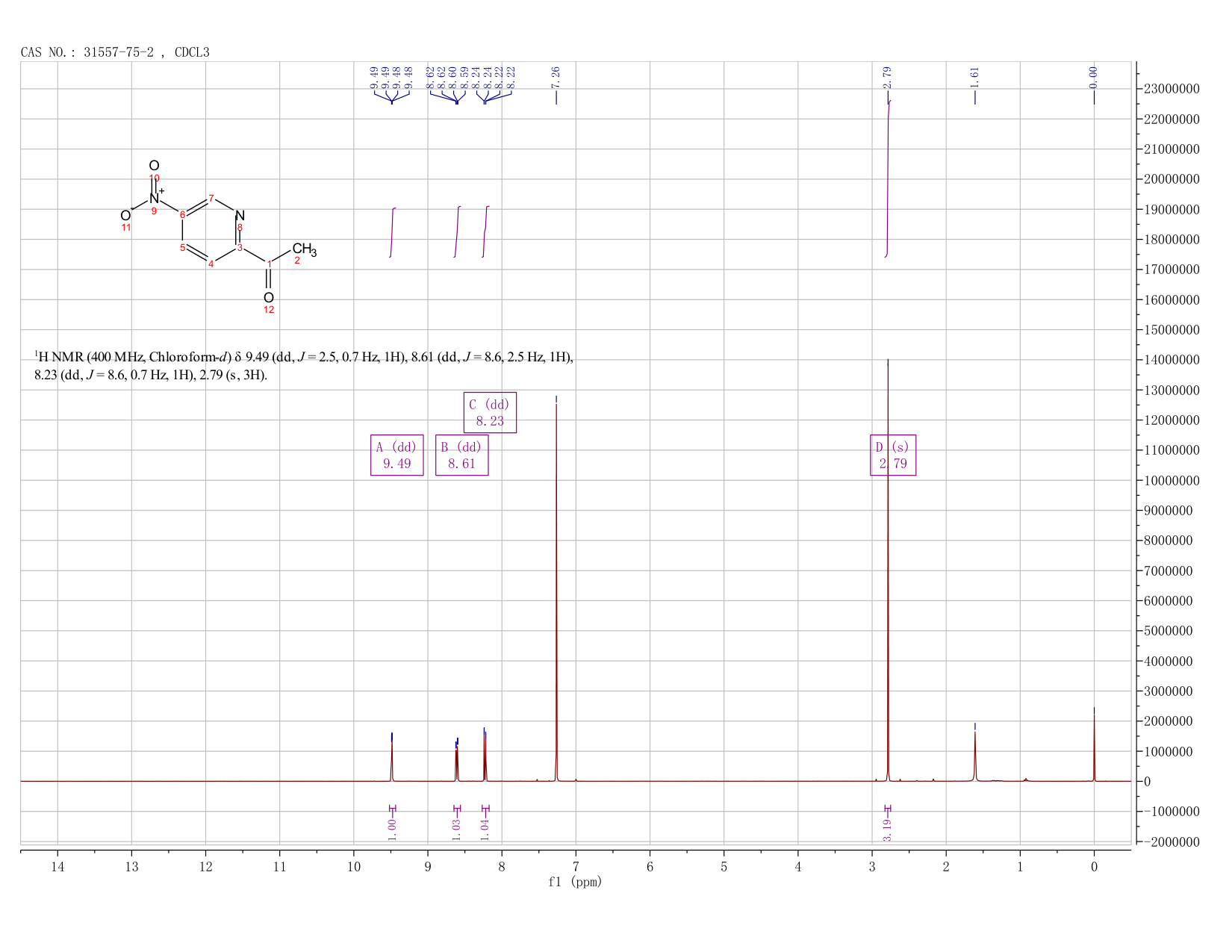Click the CAS NO.: 31557-75-2 title text
Screen dimensions: 1232x952
coord(115,52)
